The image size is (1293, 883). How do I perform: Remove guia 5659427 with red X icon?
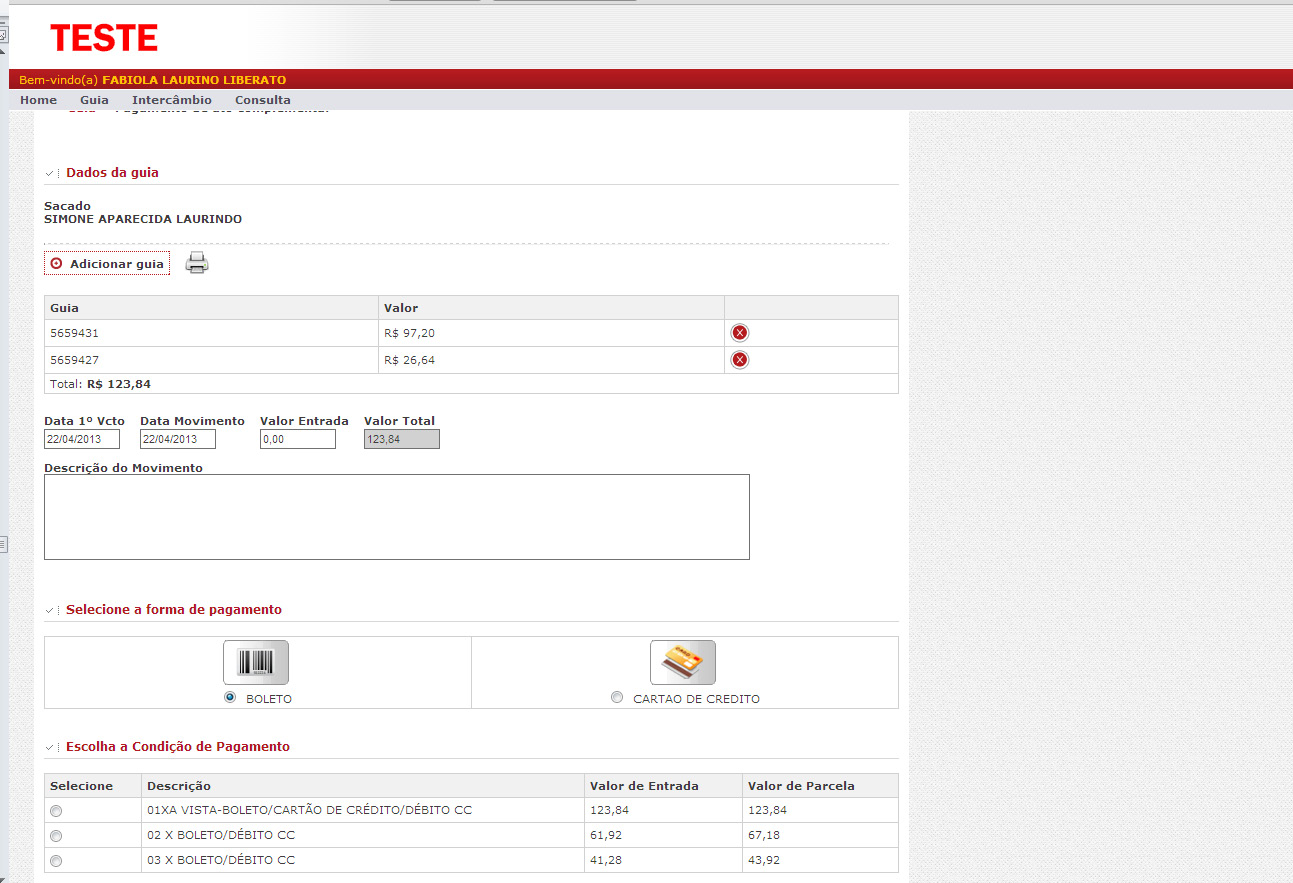coord(740,360)
